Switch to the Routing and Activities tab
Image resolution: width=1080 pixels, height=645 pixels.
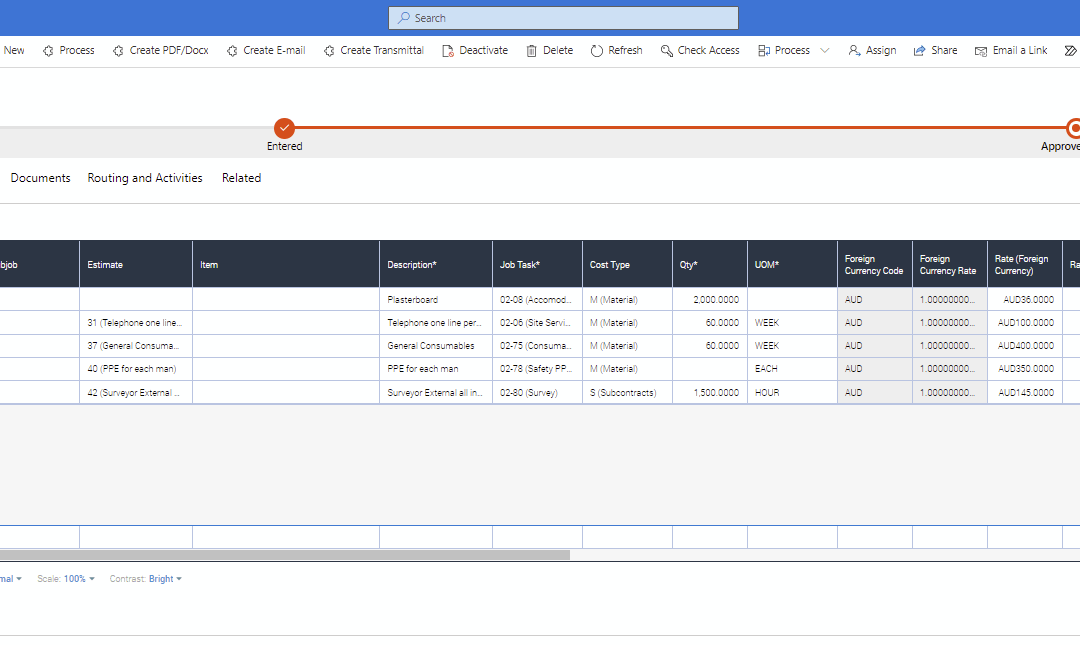[144, 177]
